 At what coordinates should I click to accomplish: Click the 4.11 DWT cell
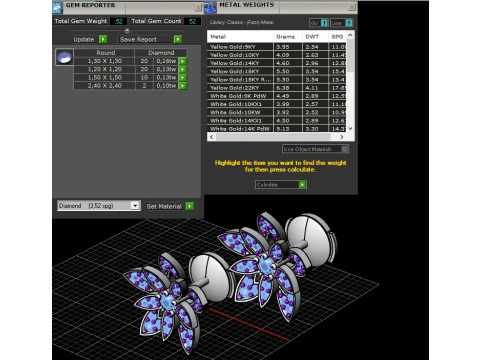[316, 88]
